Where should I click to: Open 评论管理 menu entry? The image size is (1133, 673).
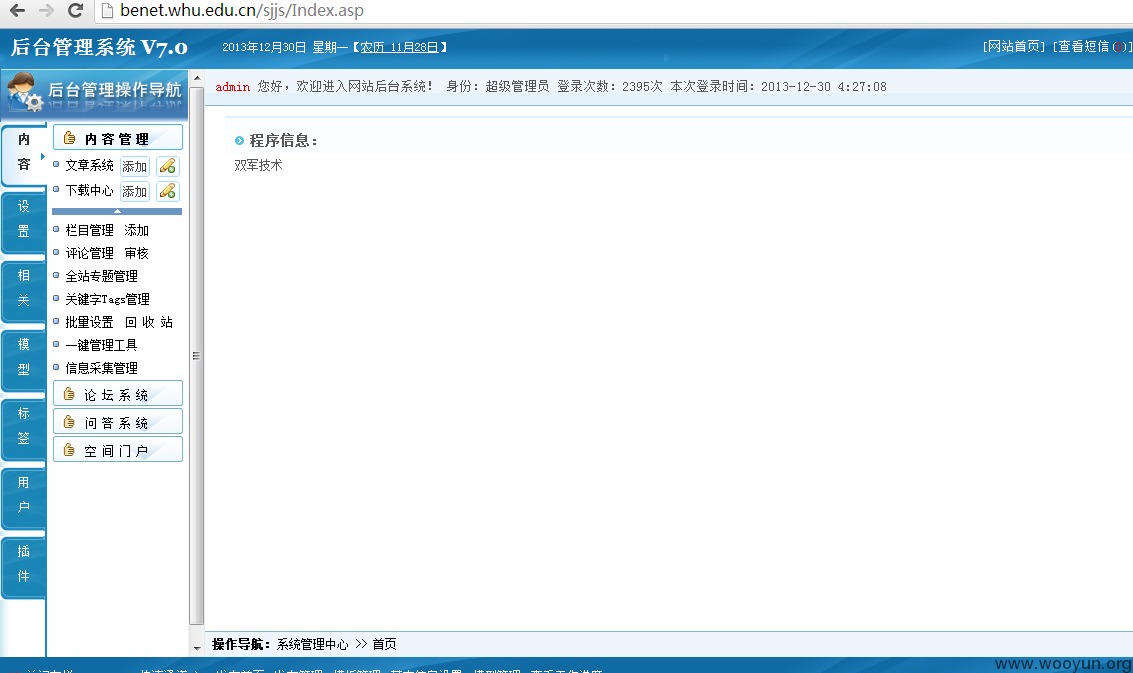89,253
